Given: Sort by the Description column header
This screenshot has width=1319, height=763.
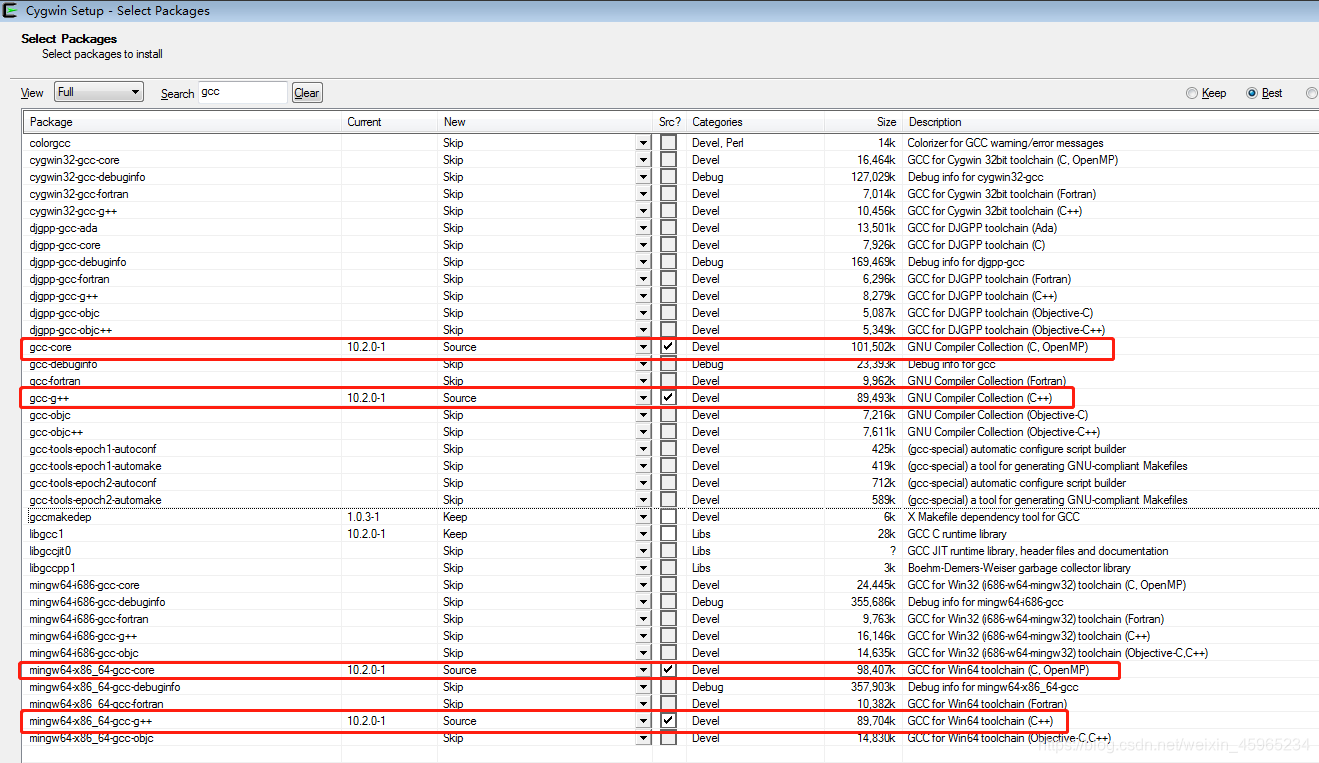Looking at the screenshot, I should coord(1110,122).
